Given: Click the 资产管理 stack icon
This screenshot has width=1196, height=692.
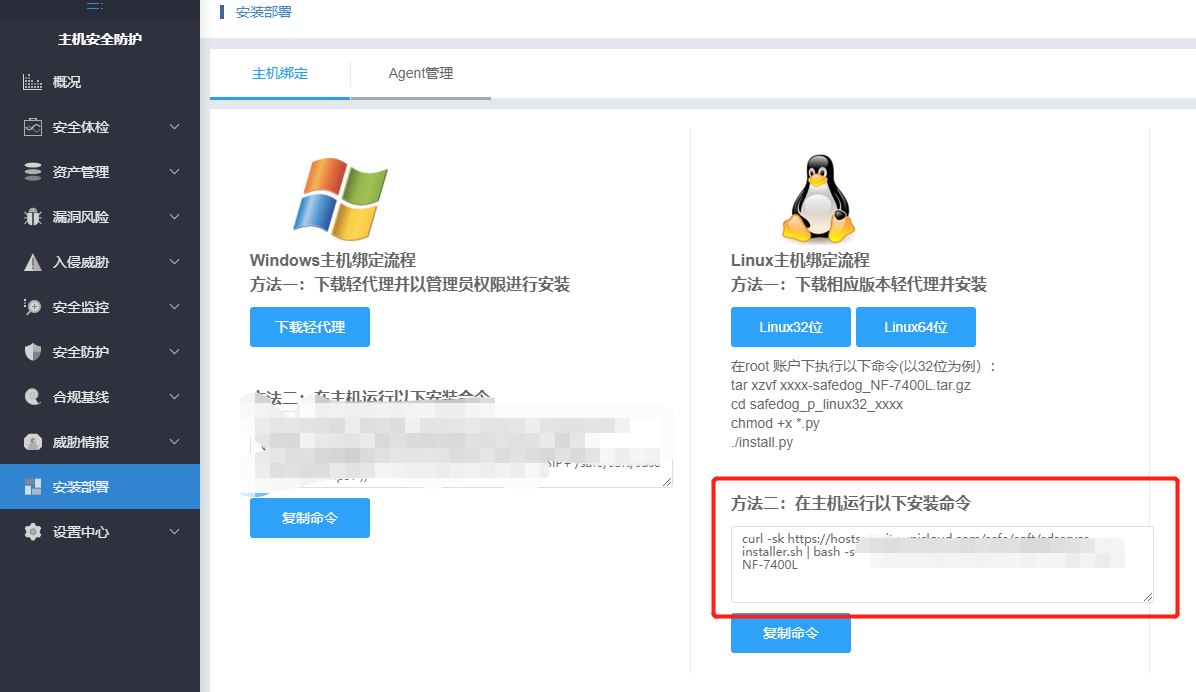Looking at the screenshot, I should tap(33, 172).
